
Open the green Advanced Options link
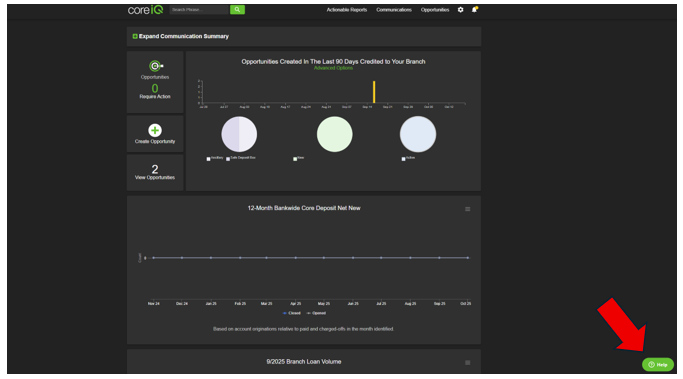333,68
